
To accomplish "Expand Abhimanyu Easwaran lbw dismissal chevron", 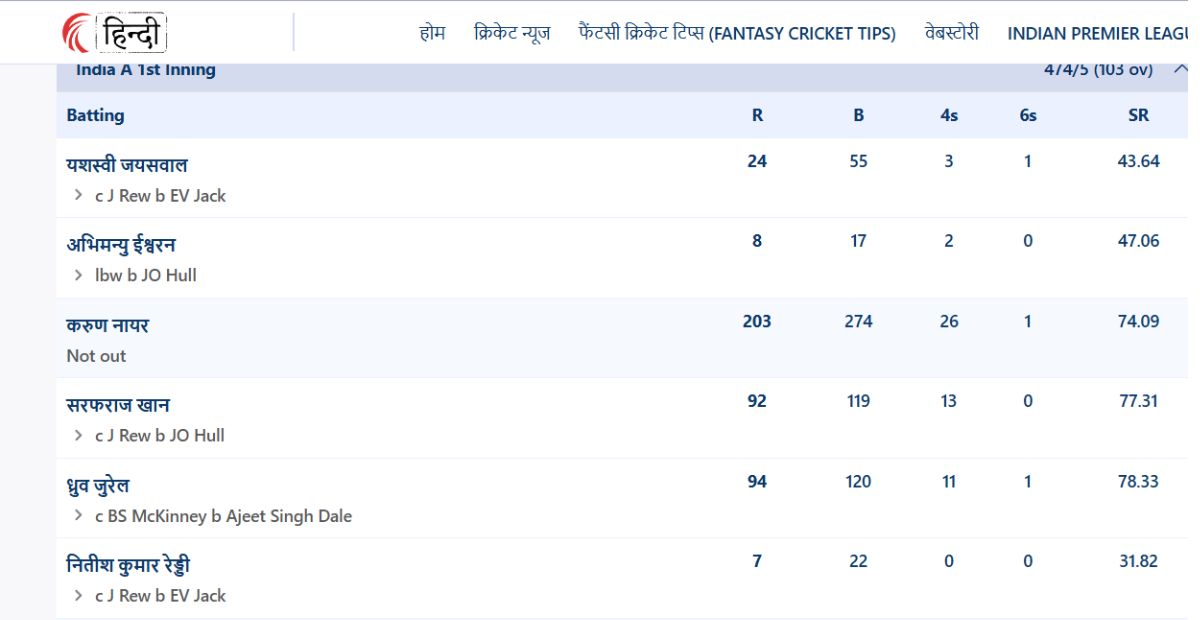I will [x=79, y=276].
